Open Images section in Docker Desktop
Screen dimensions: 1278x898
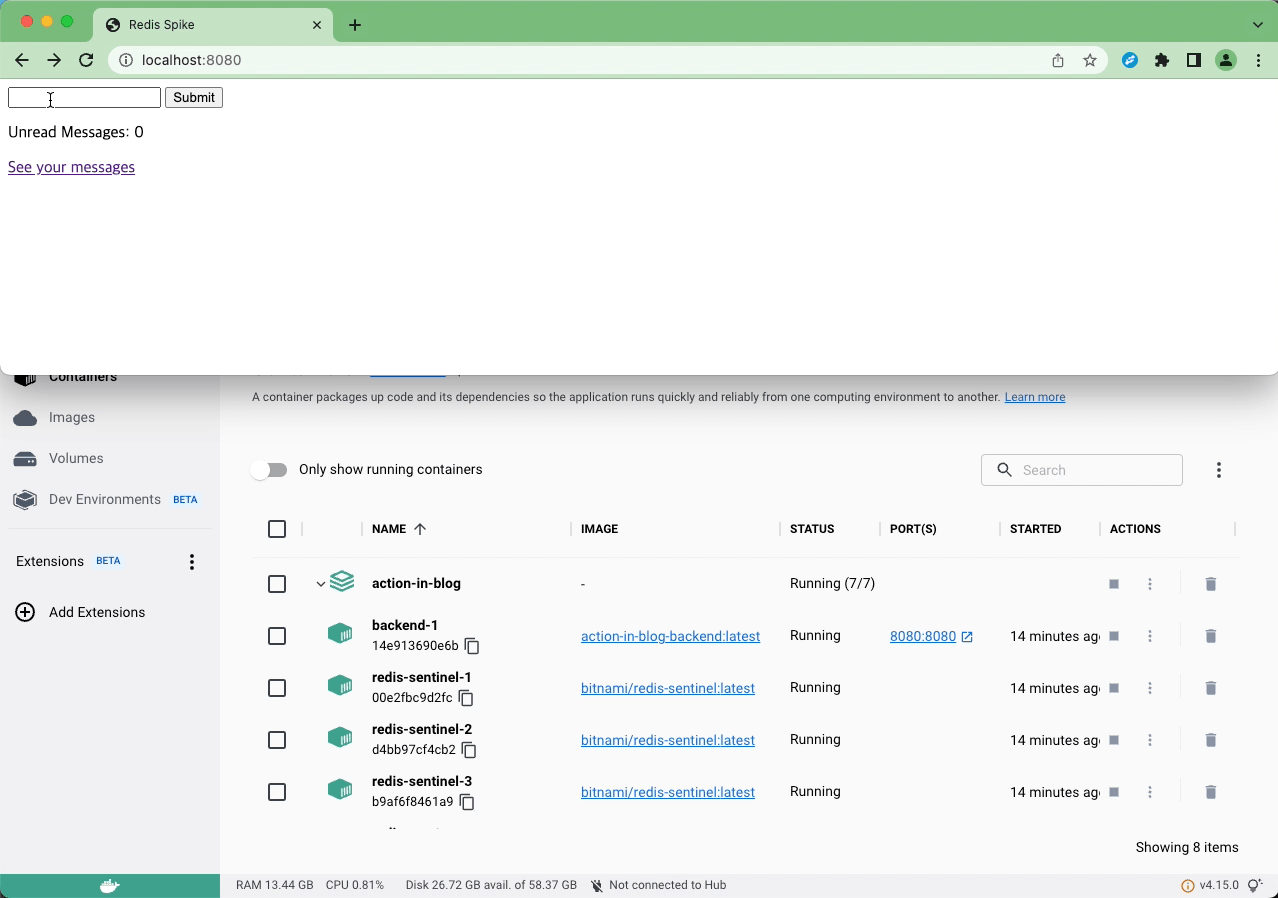[x=72, y=417]
